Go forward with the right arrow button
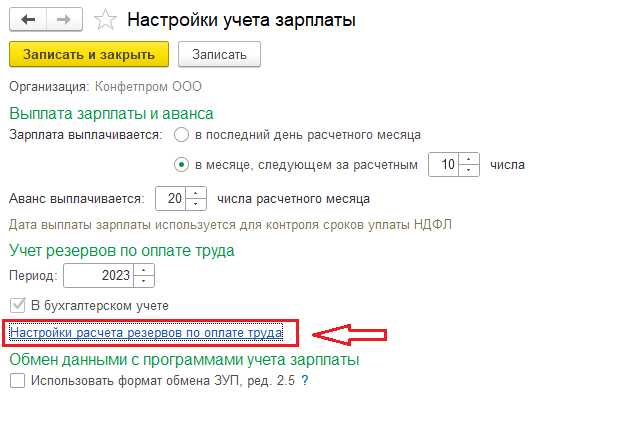The image size is (632, 429). pos(64,19)
